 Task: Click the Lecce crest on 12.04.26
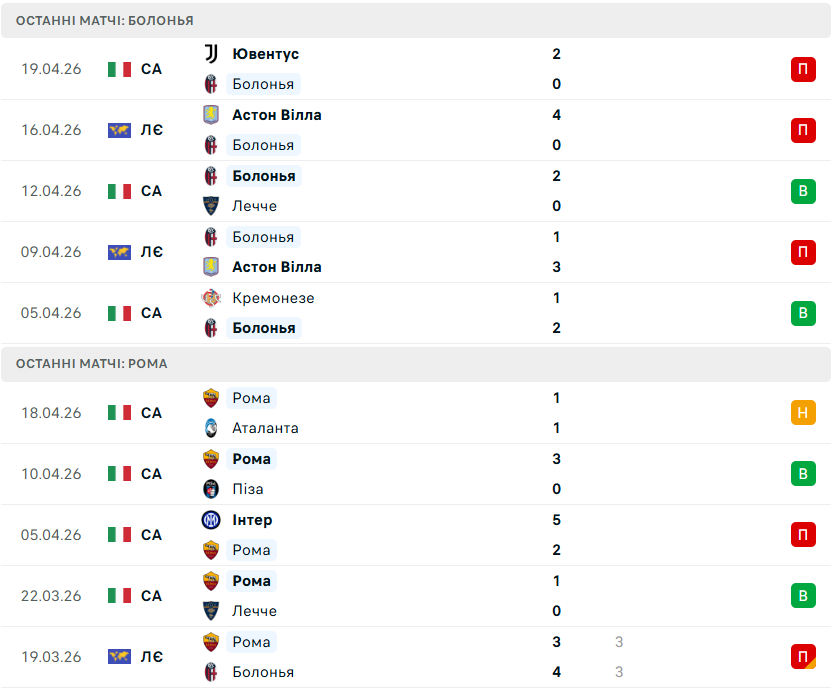click(x=211, y=206)
